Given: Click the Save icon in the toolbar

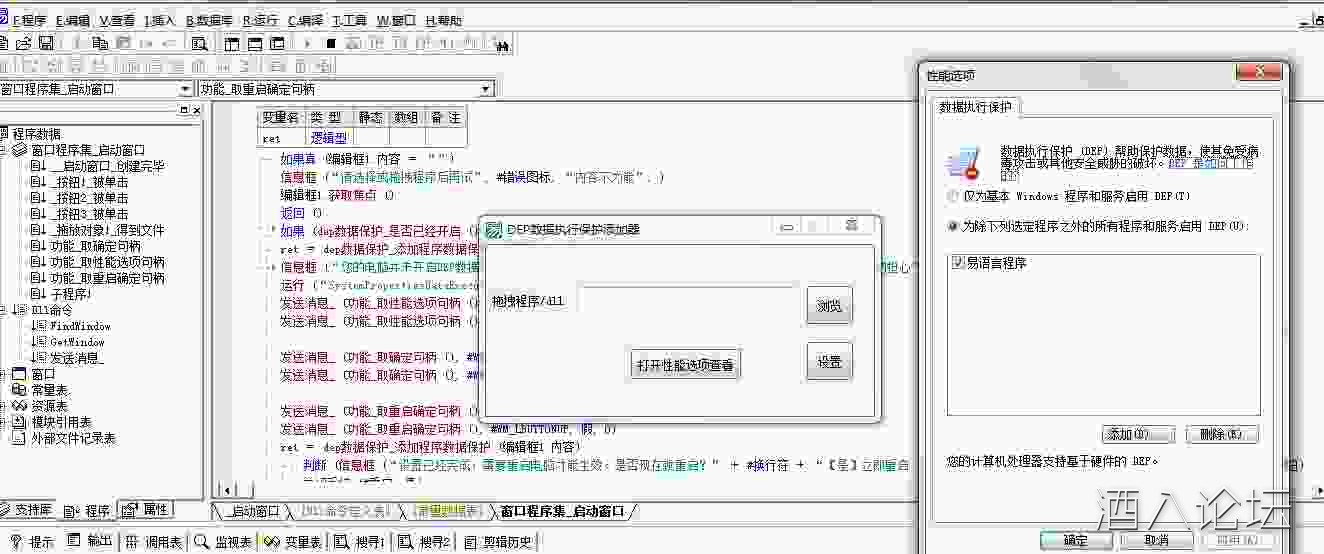Looking at the screenshot, I should tap(46, 43).
